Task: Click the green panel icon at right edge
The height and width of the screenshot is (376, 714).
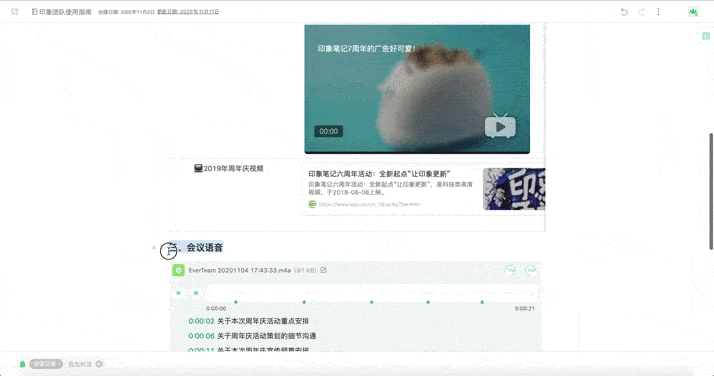Action: coord(705,36)
